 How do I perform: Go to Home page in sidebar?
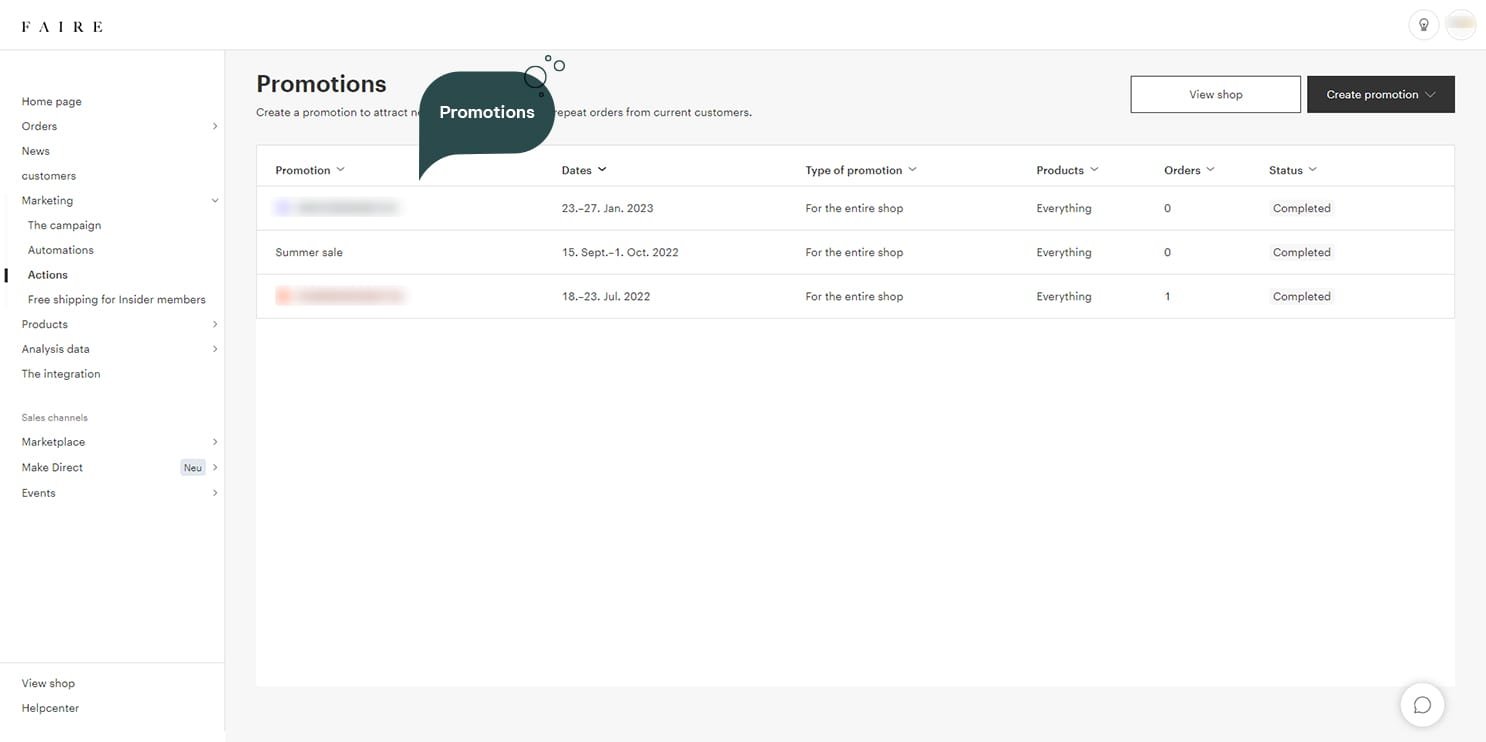[52, 102]
